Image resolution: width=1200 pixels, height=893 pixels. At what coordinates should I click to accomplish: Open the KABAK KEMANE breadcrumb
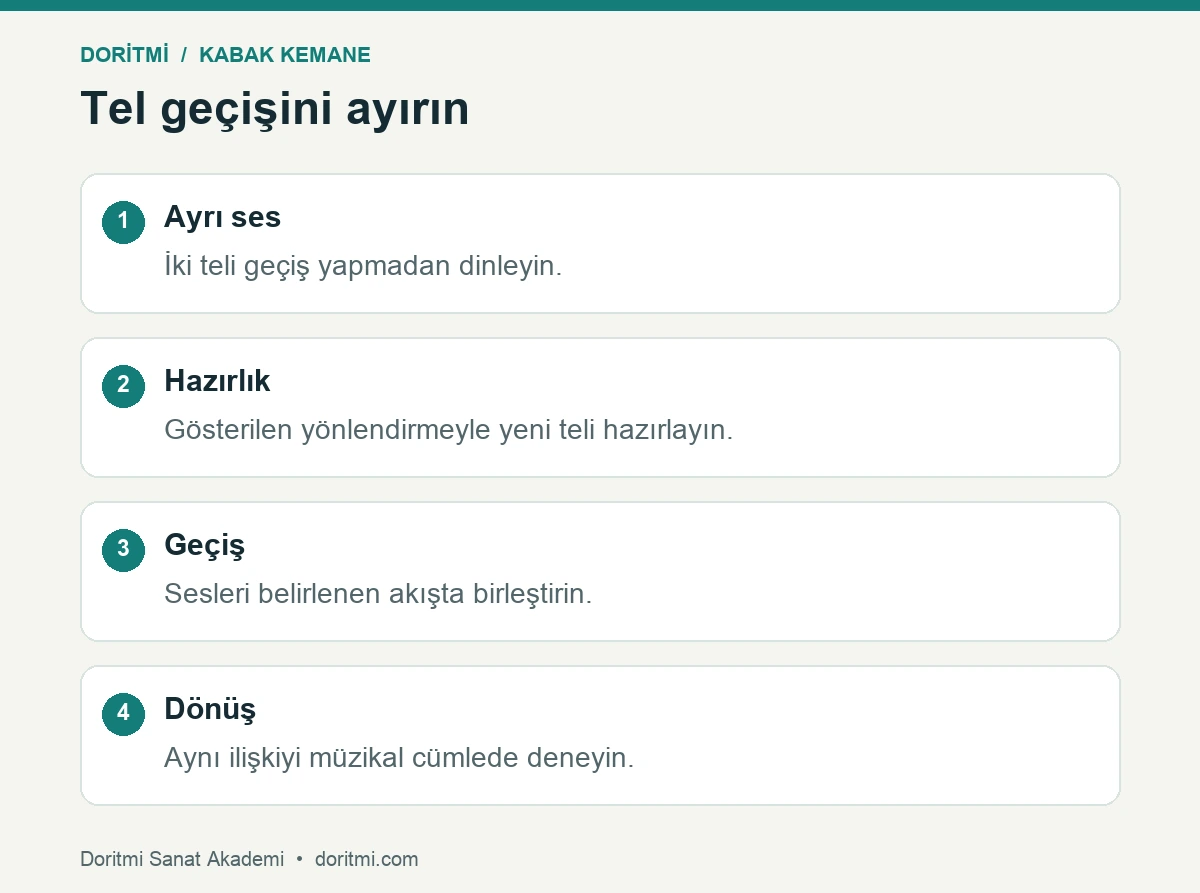click(x=285, y=55)
